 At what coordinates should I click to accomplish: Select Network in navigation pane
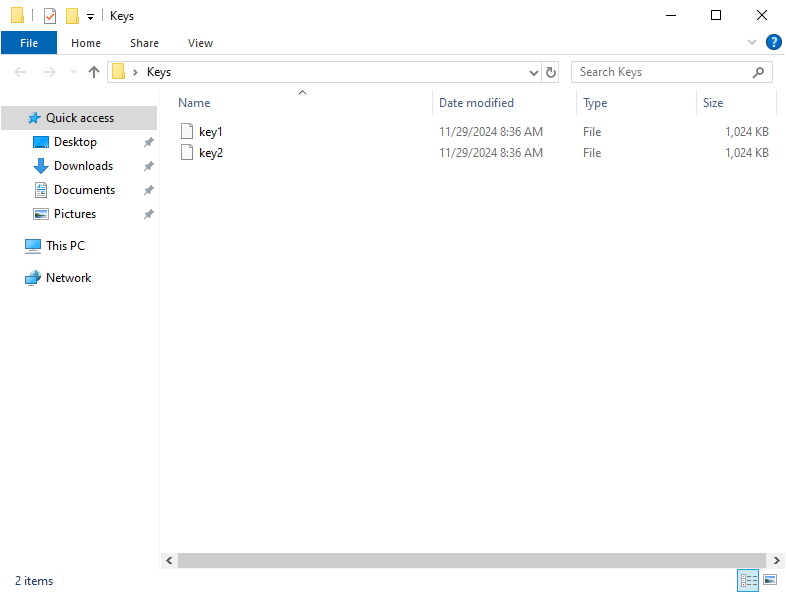pyautogui.click(x=68, y=278)
